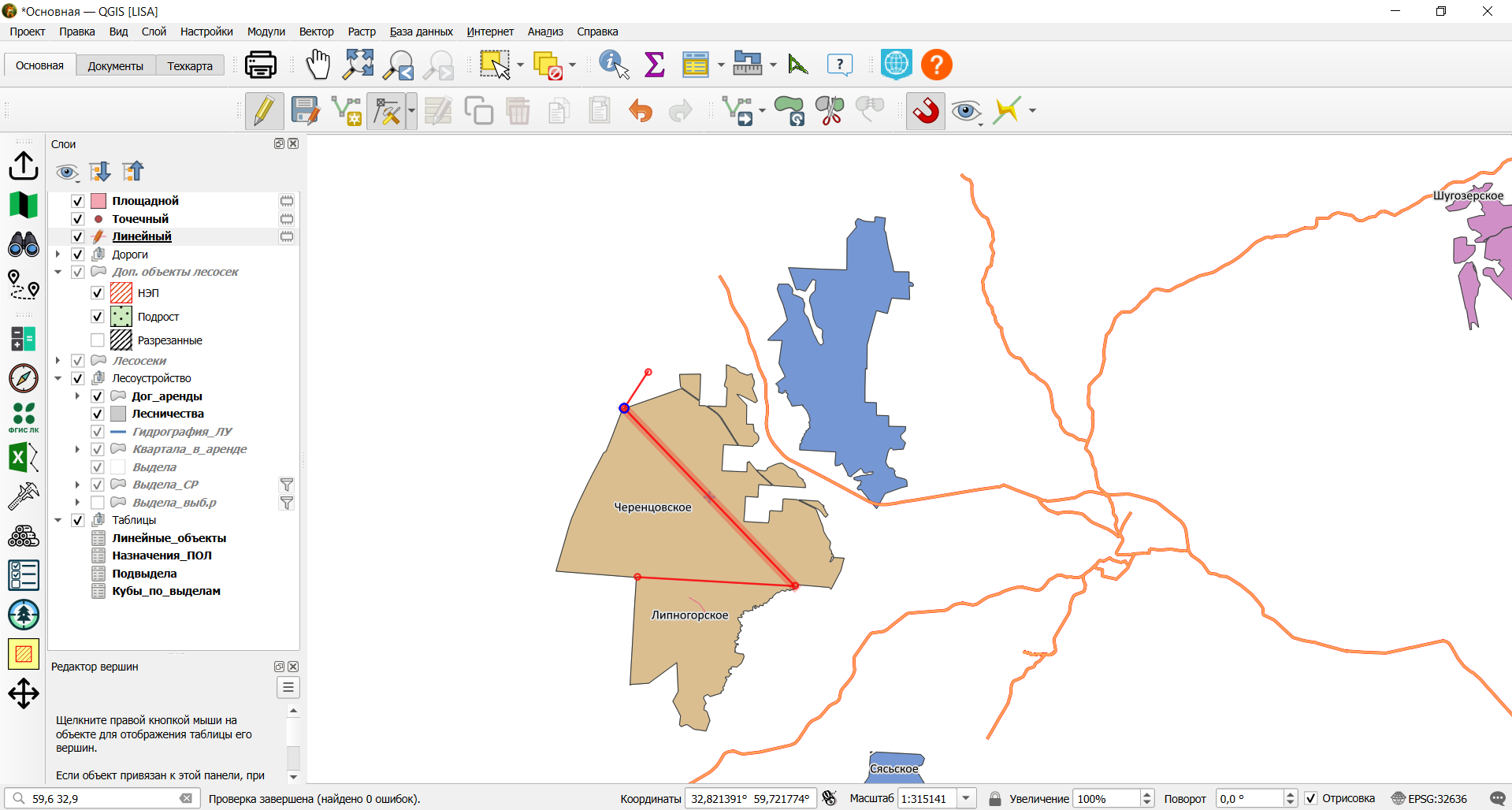
Task: Click the Split features scissors icon
Action: [x=830, y=111]
